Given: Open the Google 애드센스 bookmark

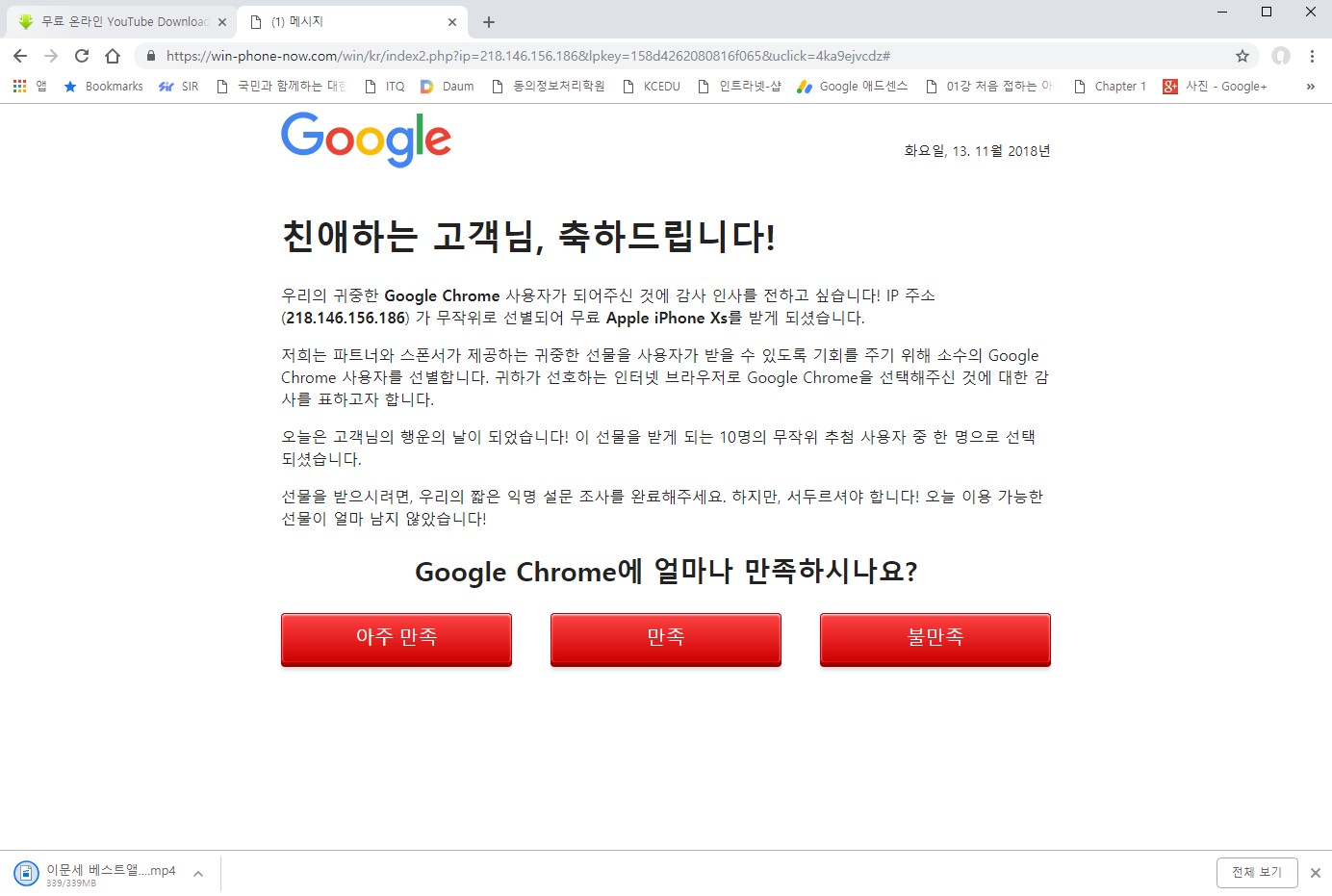Looking at the screenshot, I should 853,86.
